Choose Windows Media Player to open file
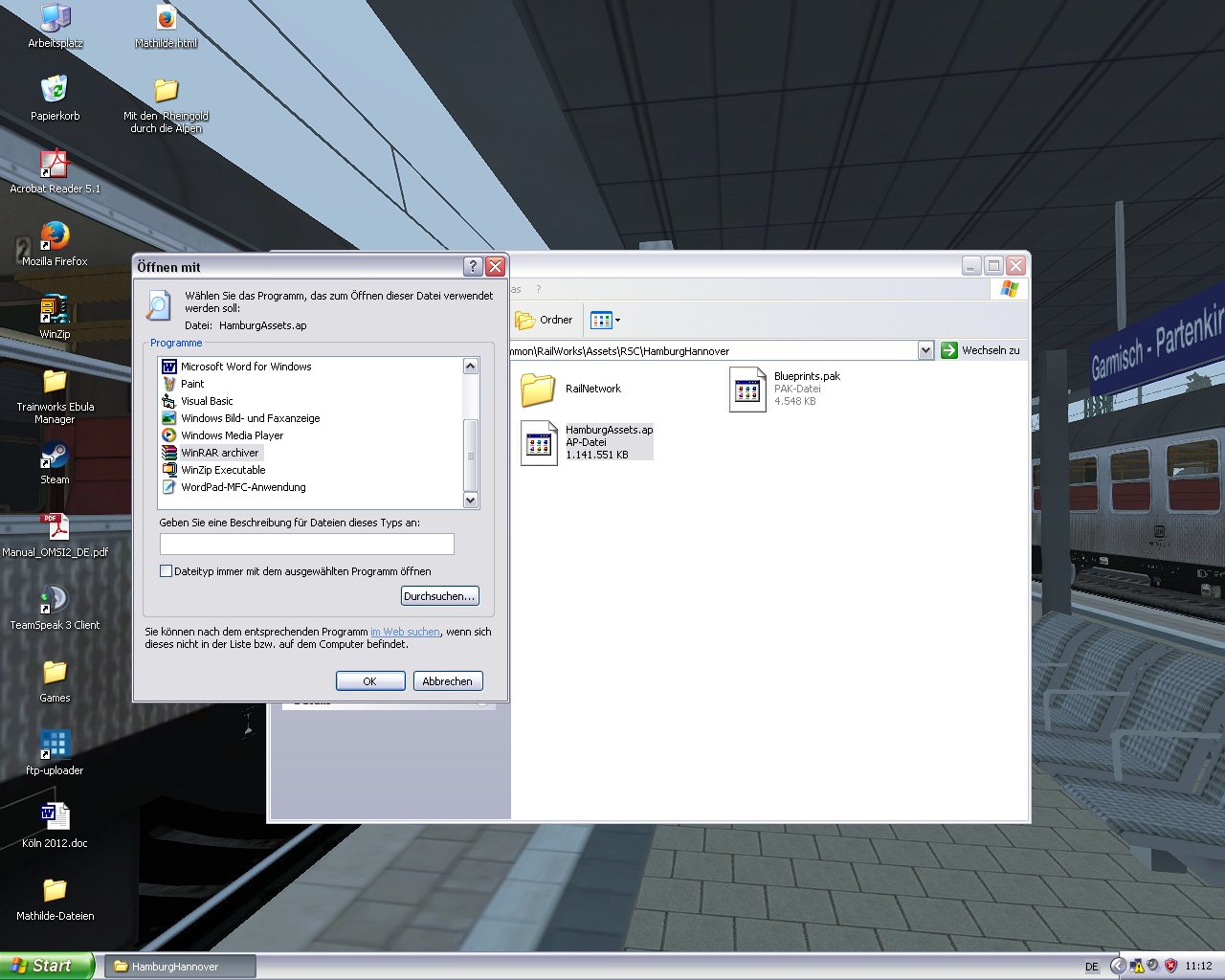The width and height of the screenshot is (1225, 980). pos(223,435)
